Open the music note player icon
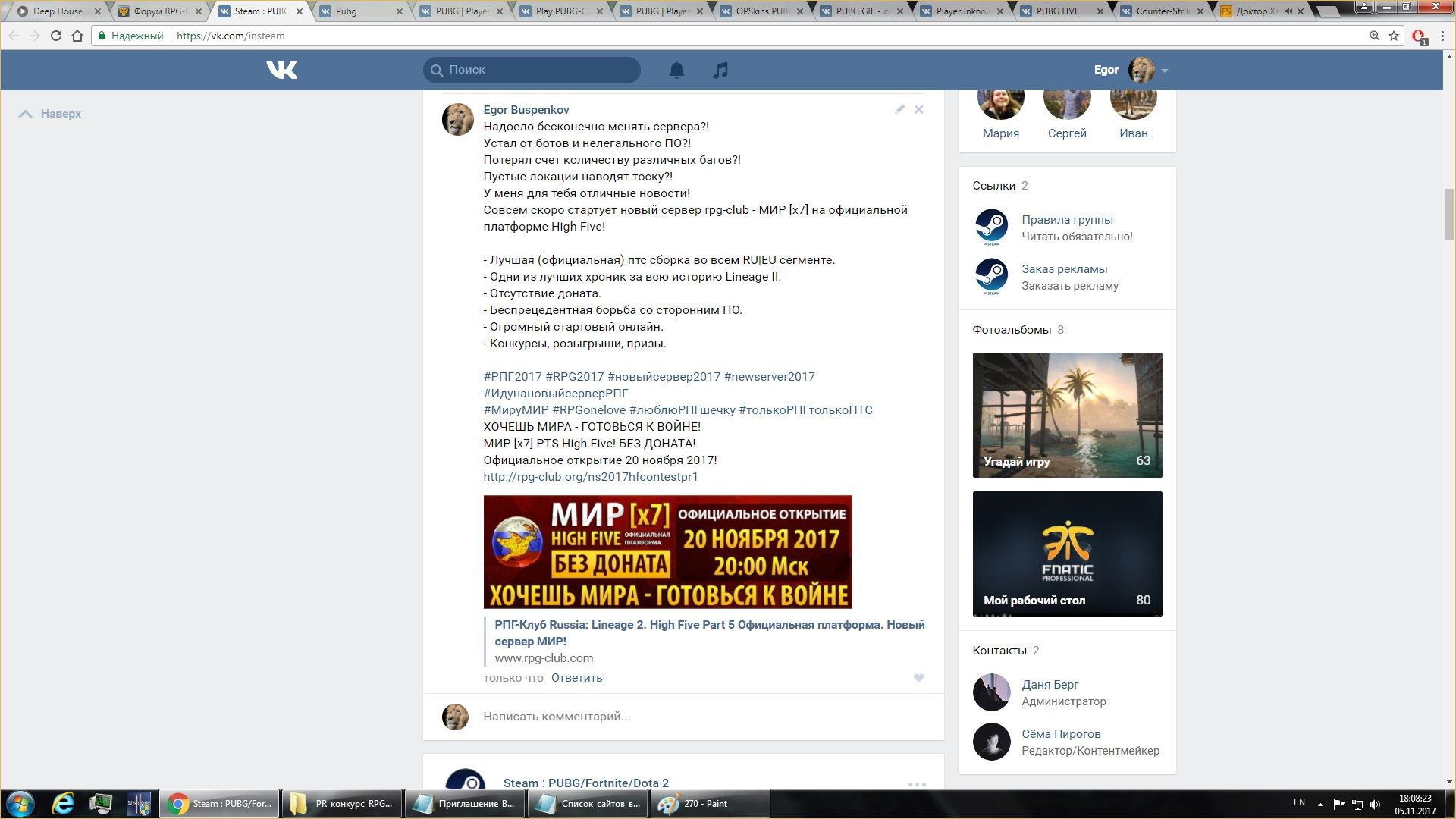 pyautogui.click(x=720, y=70)
